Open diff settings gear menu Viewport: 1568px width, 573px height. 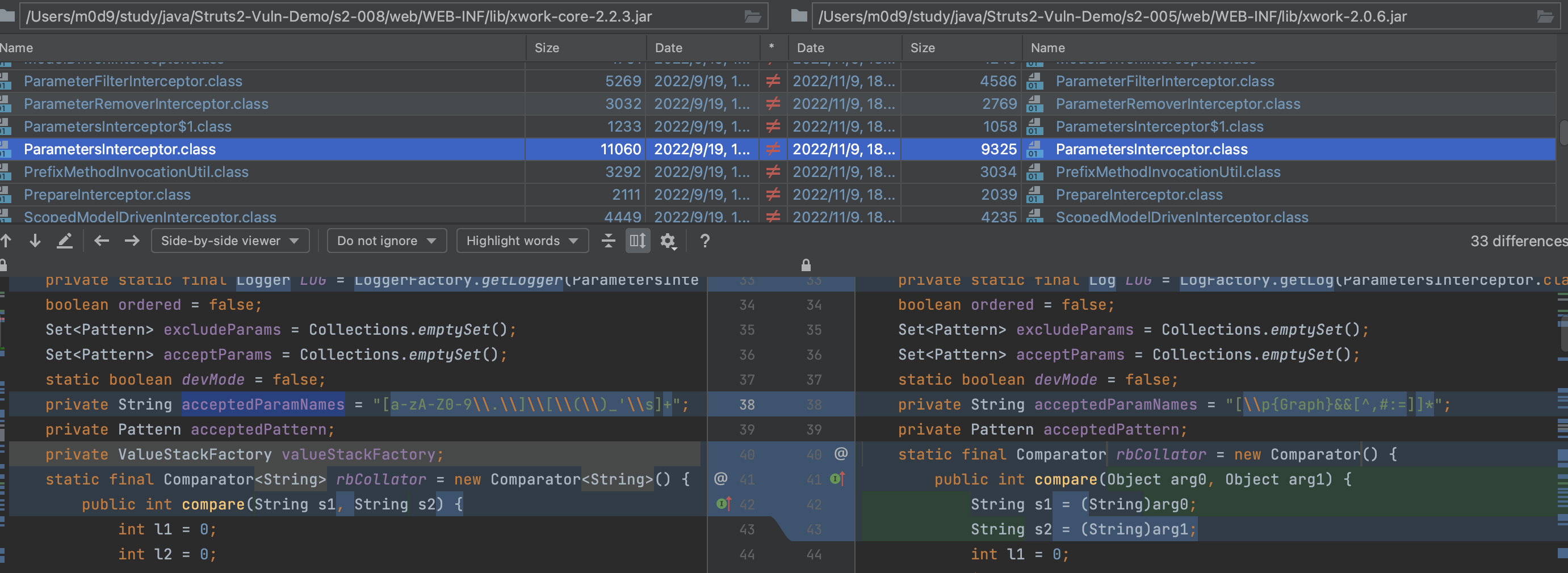(668, 242)
